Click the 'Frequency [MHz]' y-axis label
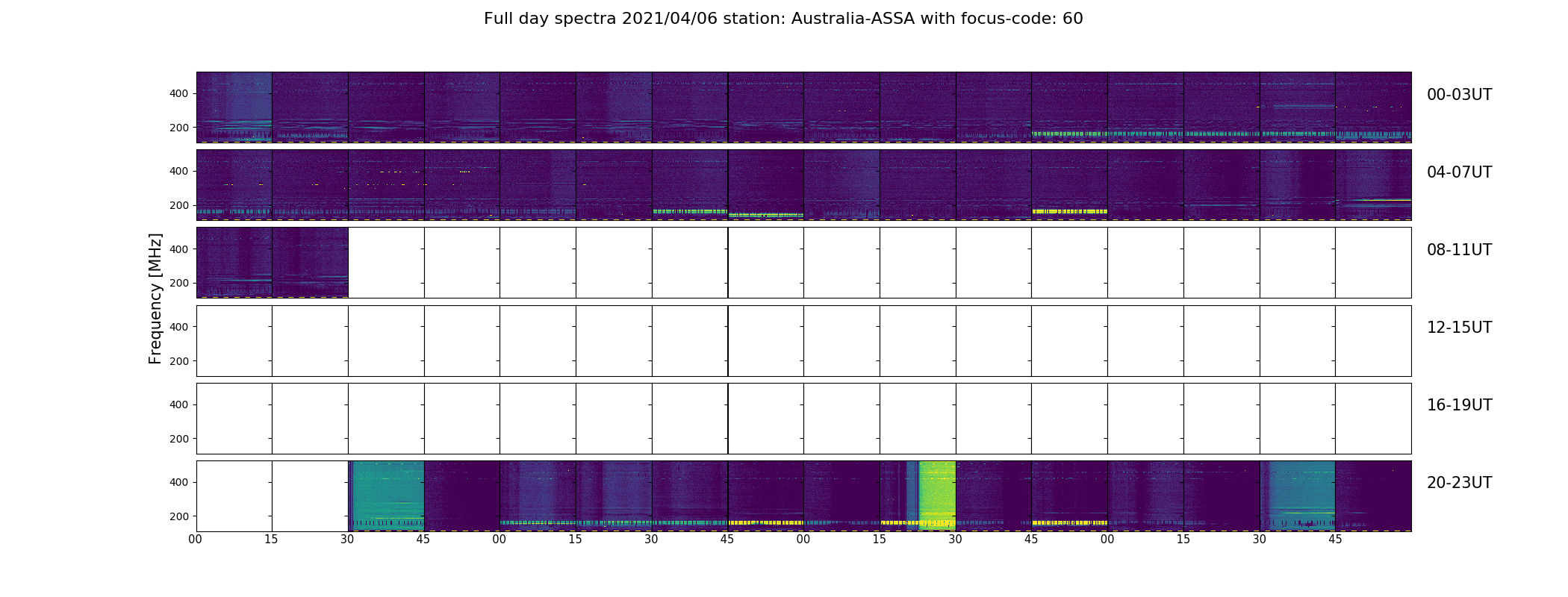This screenshot has height=597, width=1568. click(x=155, y=298)
